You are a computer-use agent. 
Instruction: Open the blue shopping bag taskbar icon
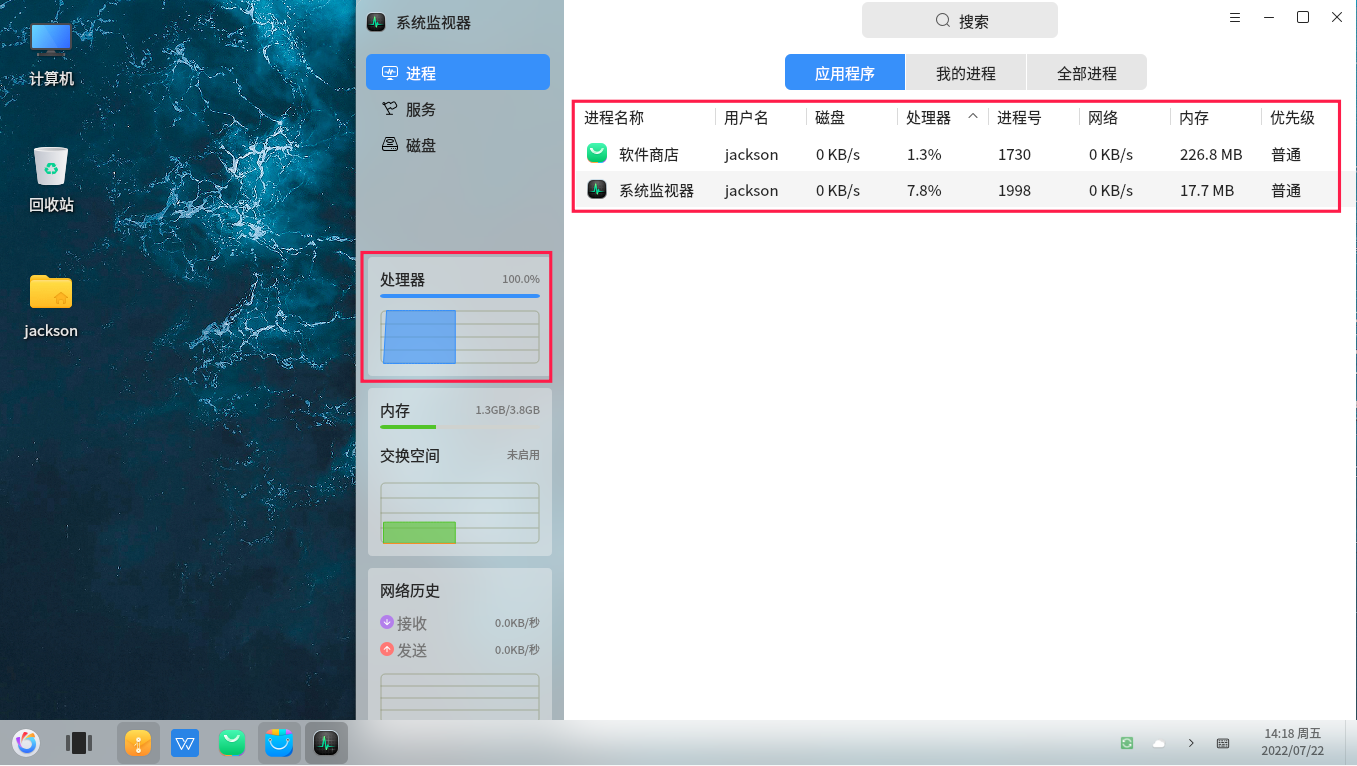pyautogui.click(x=279, y=743)
